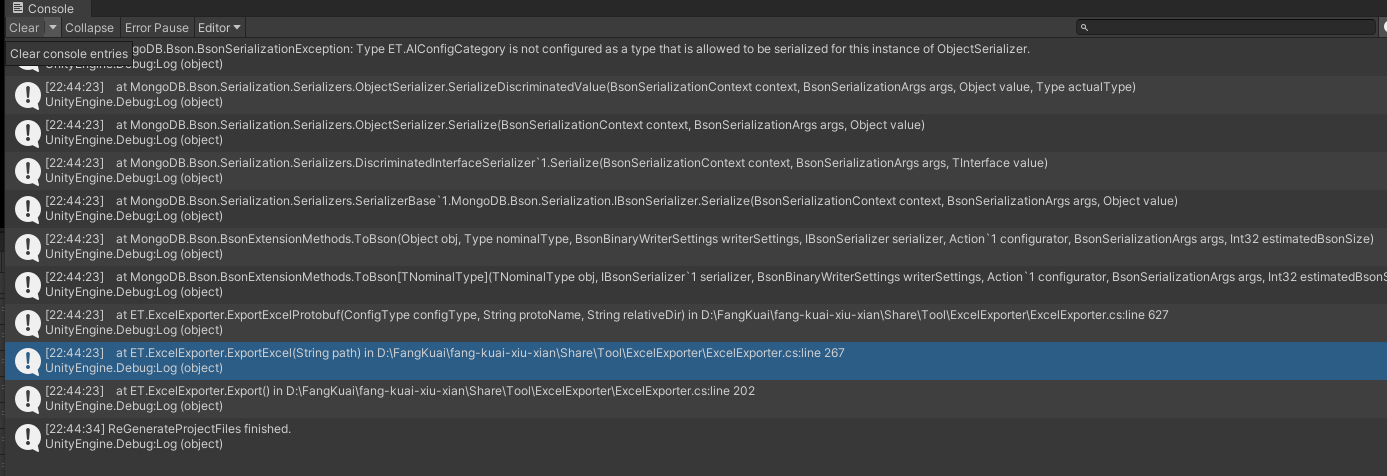Click log icon for SerializeDiscriminatedValue entry

[27, 95]
